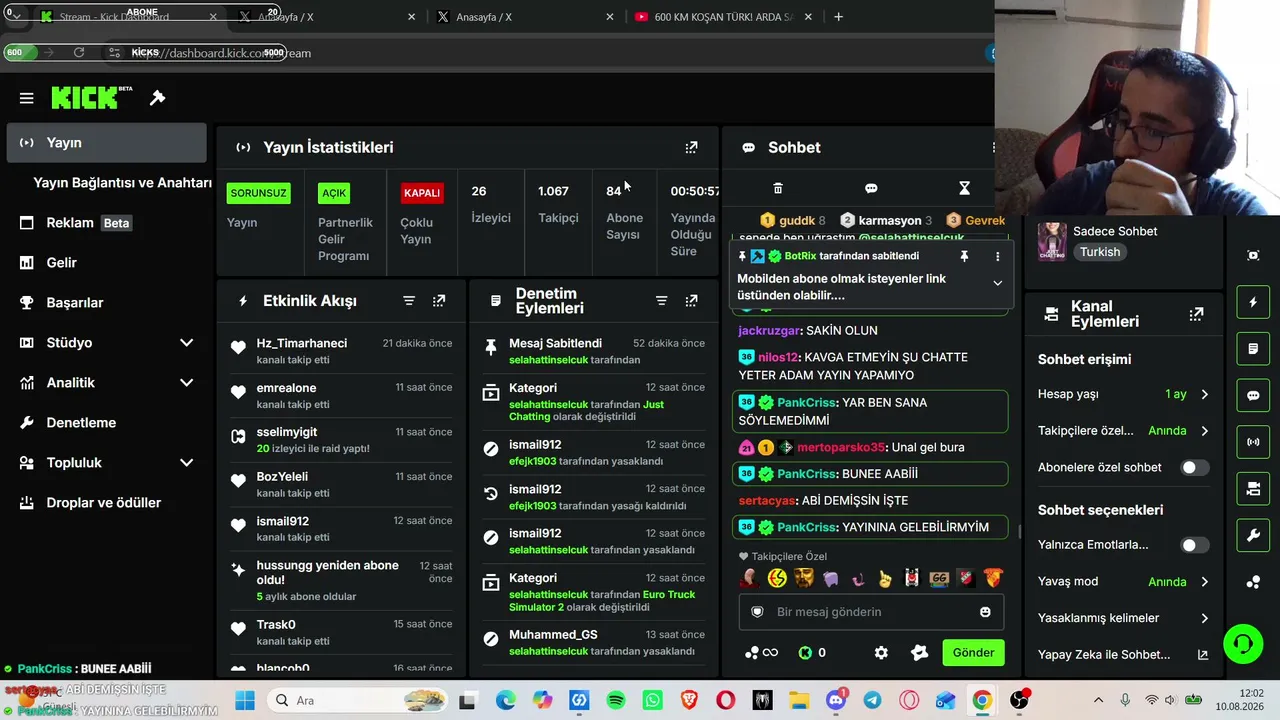The image size is (1280, 720).
Task: Click the broadcast signal sidebar button
Action: tap(1253, 442)
